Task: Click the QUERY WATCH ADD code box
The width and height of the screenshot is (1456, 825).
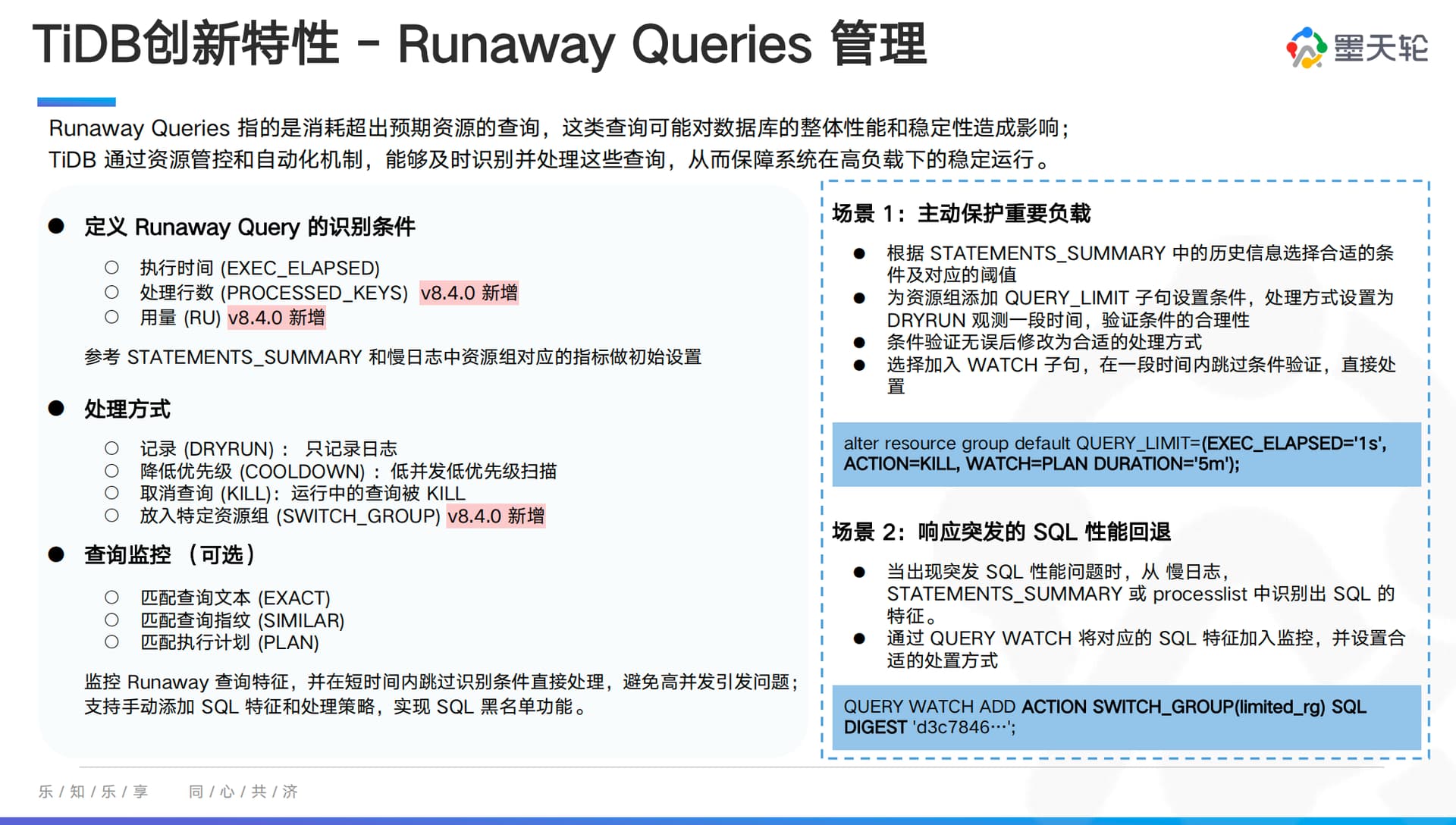Action: (1125, 717)
